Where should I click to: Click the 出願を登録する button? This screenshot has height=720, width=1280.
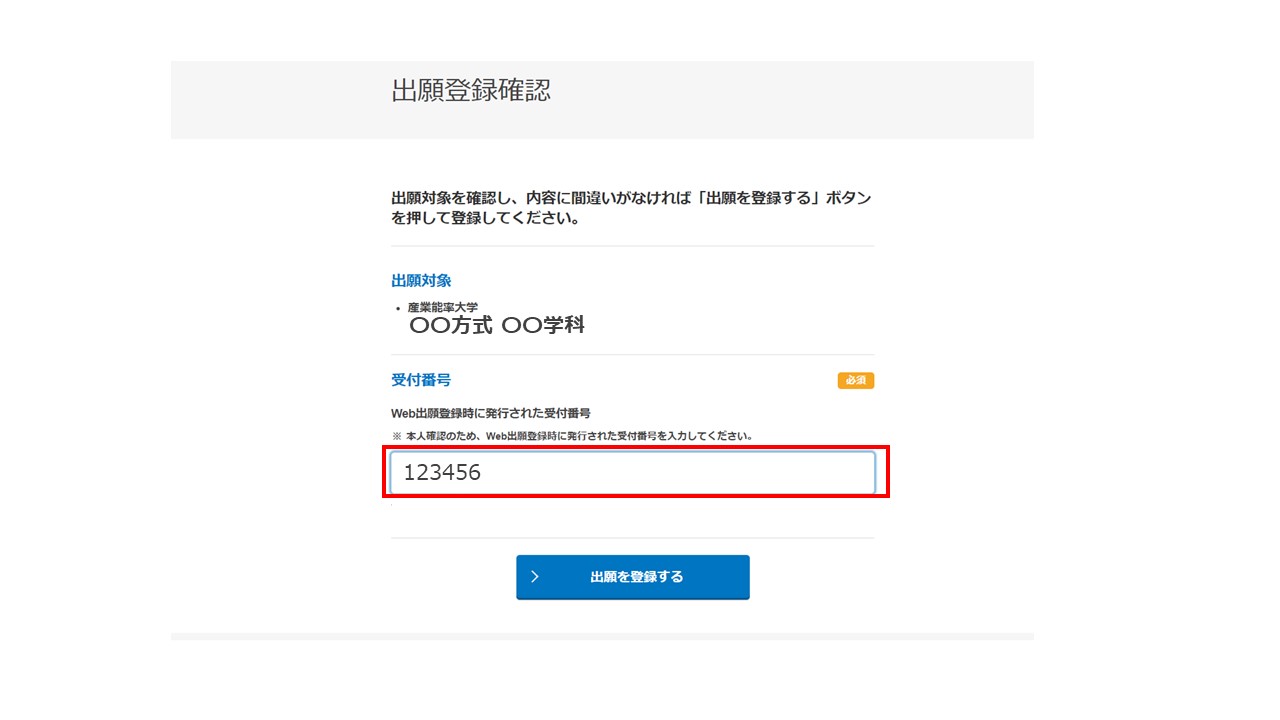(x=632, y=577)
